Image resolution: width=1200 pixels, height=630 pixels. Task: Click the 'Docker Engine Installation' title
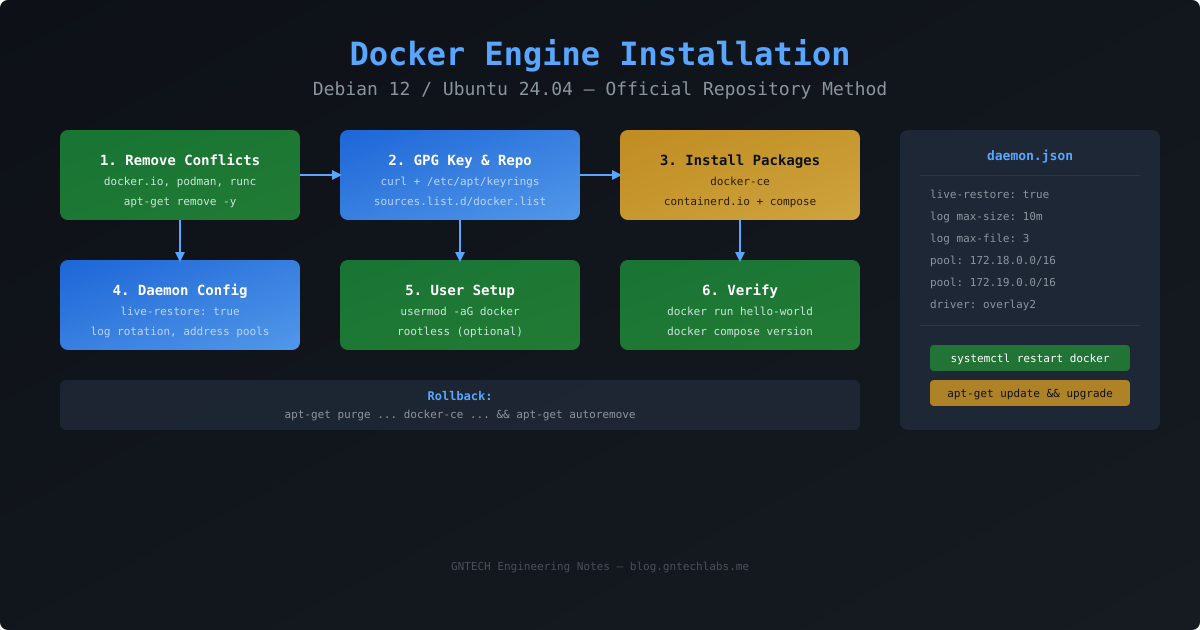pyautogui.click(x=600, y=54)
